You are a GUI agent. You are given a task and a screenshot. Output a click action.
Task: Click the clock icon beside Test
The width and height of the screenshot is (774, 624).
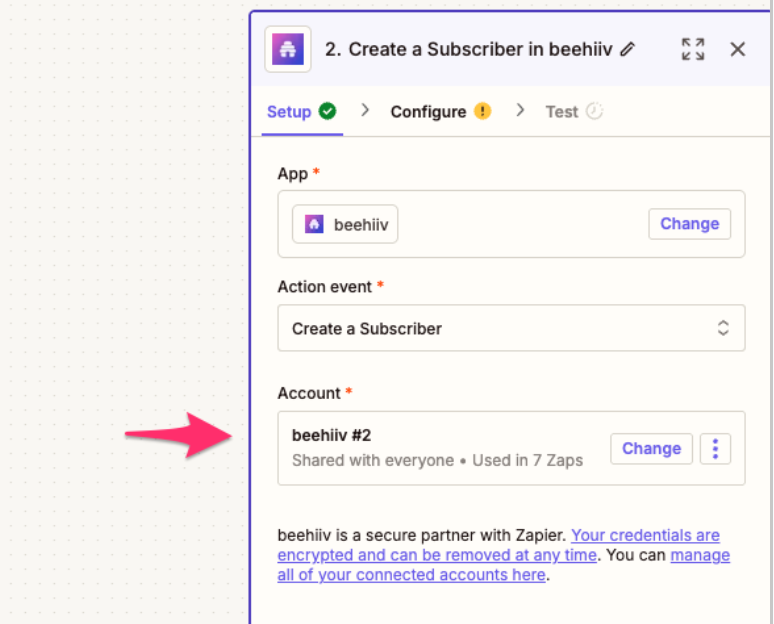point(594,111)
